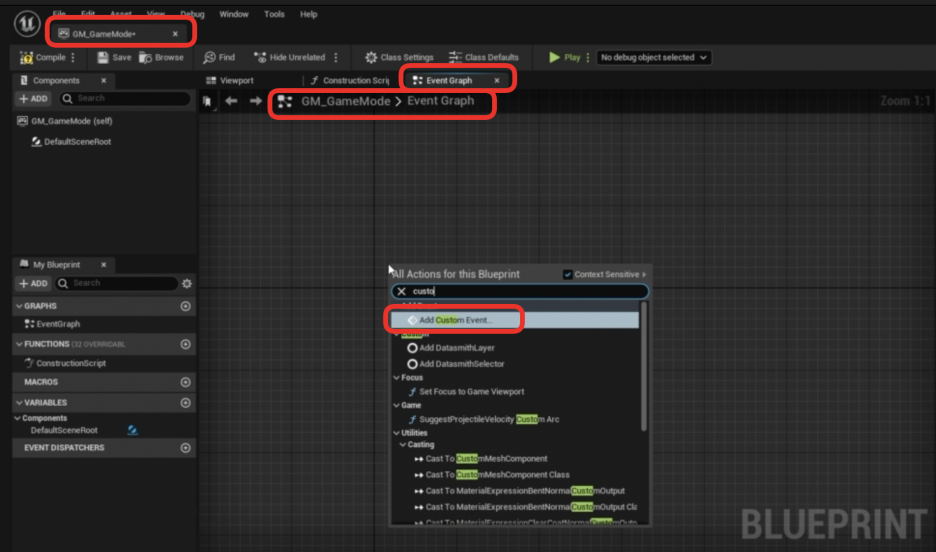
Task: Collapse the FUNCTIONS section
Action: pos(19,344)
